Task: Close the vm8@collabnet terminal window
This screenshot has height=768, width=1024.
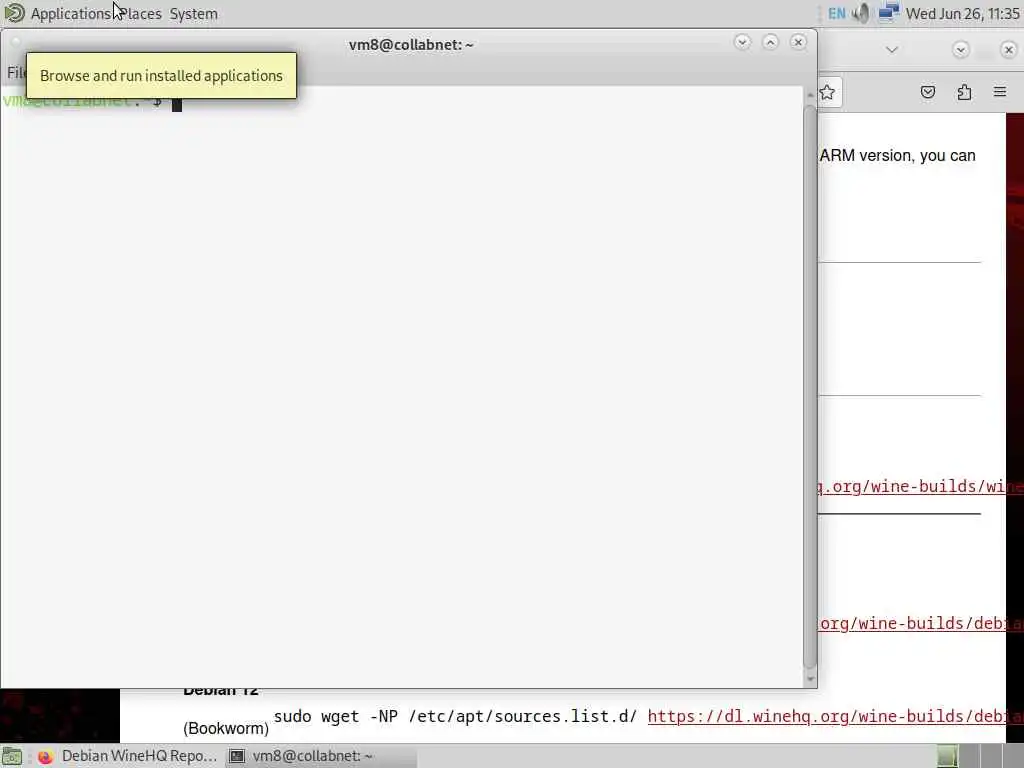Action: (798, 42)
